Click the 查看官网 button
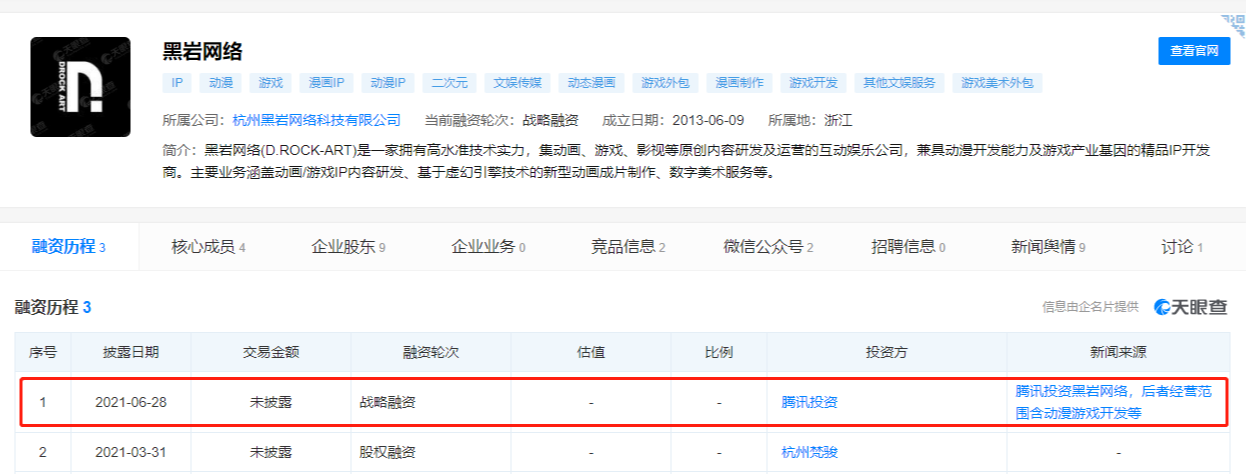 pos(1194,51)
